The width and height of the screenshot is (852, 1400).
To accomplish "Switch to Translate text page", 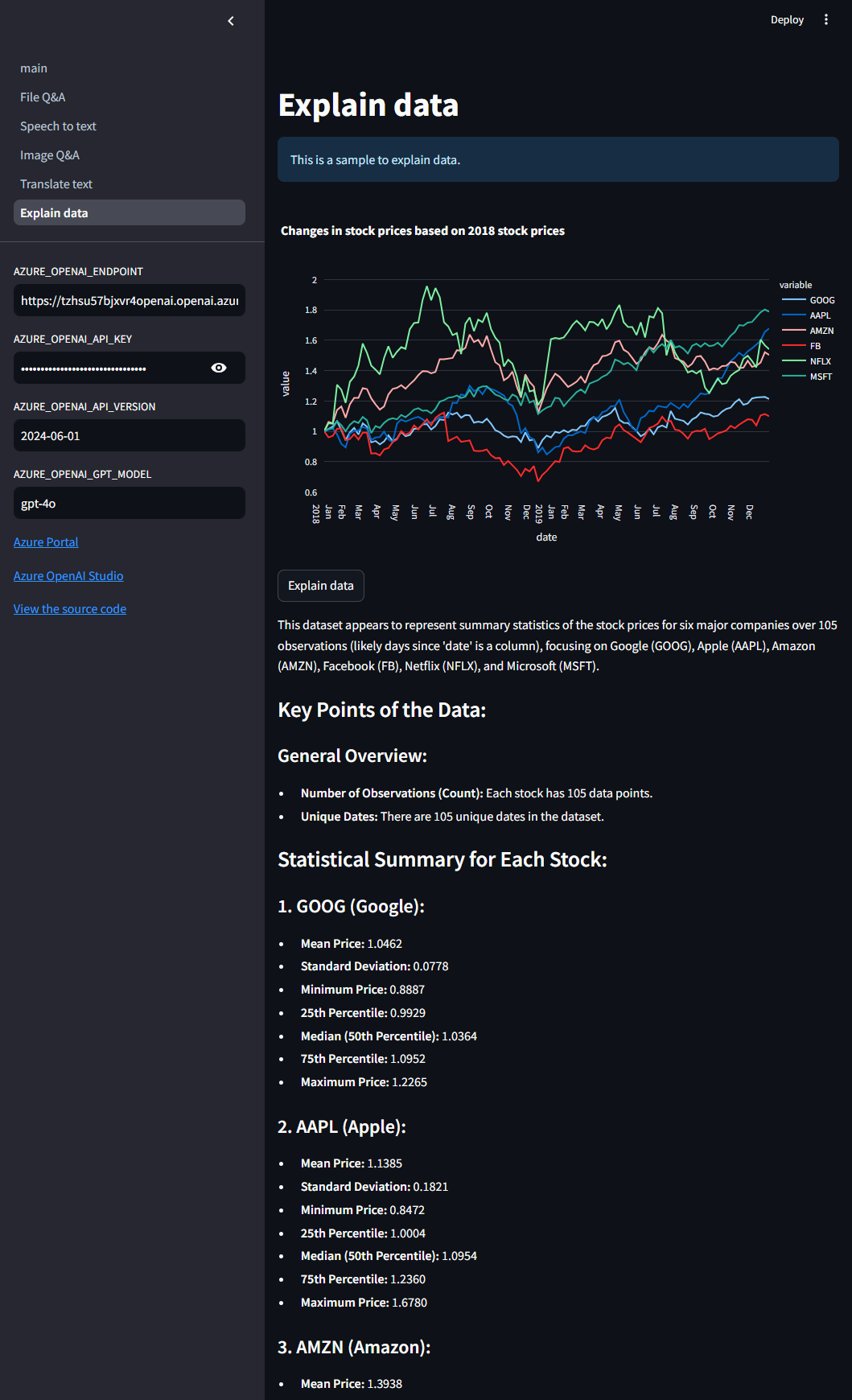I will pos(56,184).
